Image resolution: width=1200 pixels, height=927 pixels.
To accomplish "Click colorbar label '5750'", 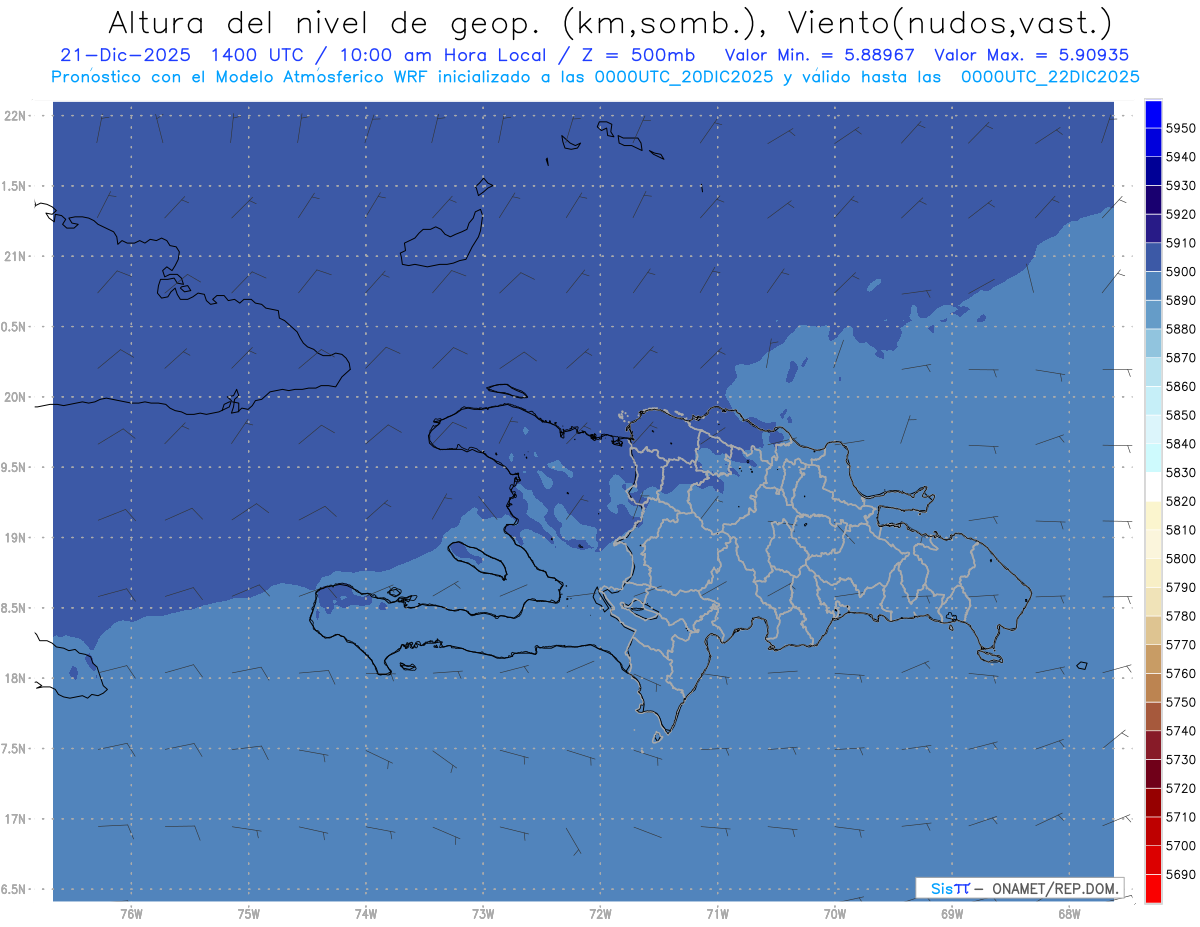I will click(x=1181, y=702).
